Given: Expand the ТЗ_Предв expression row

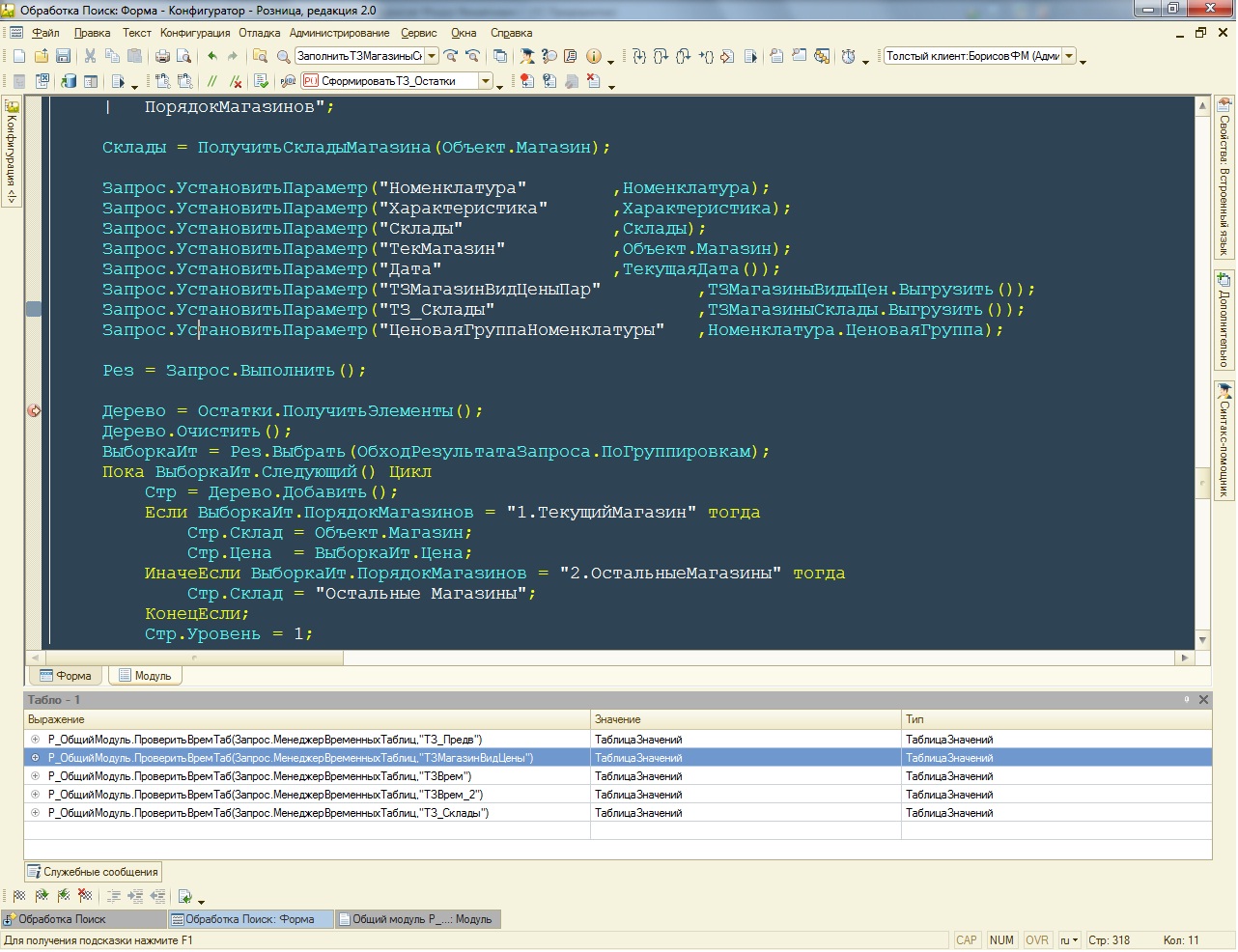Looking at the screenshot, I should (x=35, y=740).
